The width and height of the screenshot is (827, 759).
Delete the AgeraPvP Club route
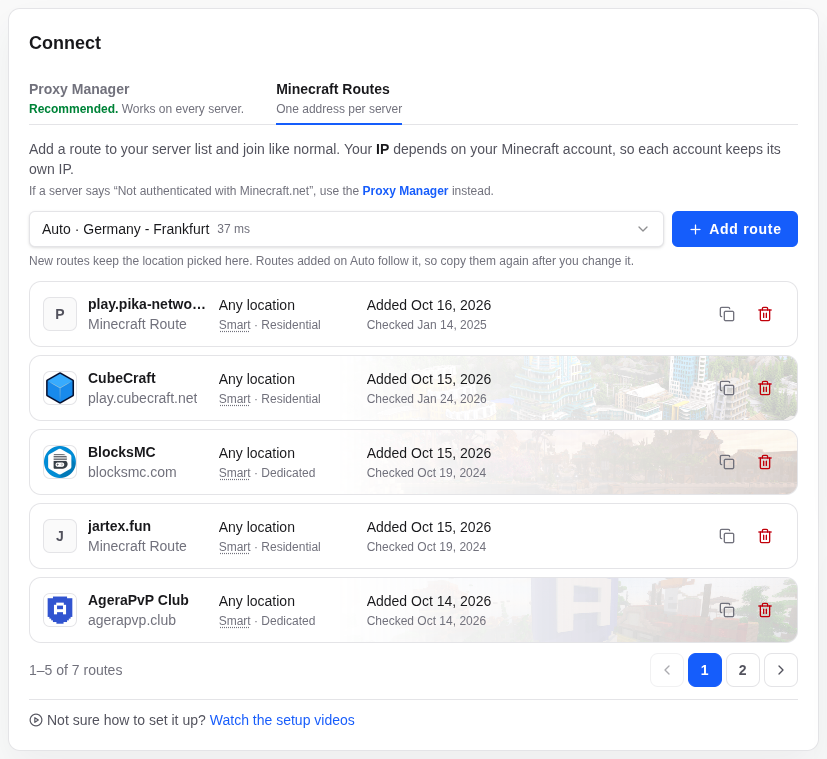765,610
